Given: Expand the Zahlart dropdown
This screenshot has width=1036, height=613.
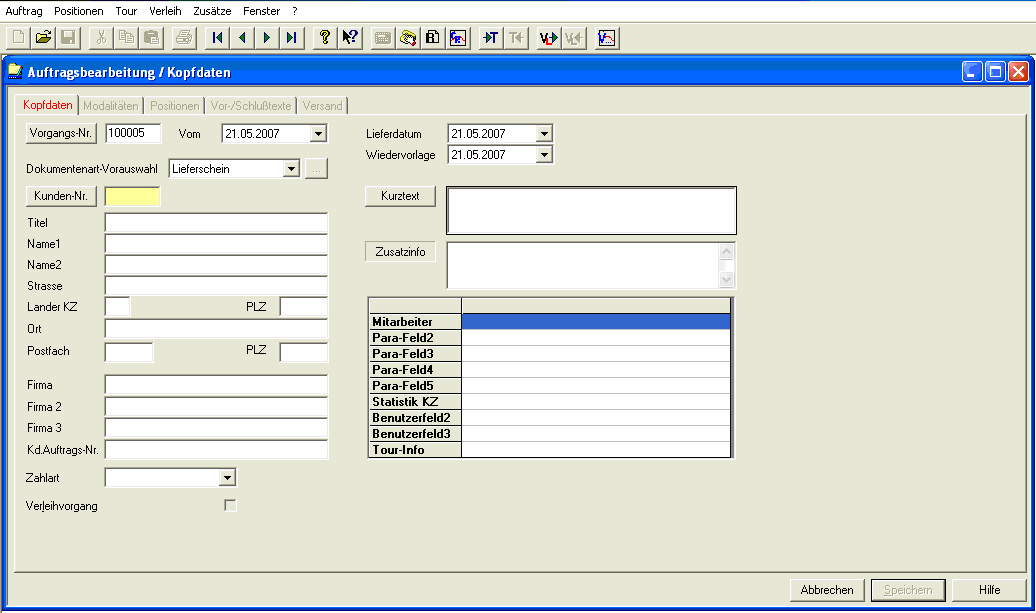Looking at the screenshot, I should click(x=227, y=478).
